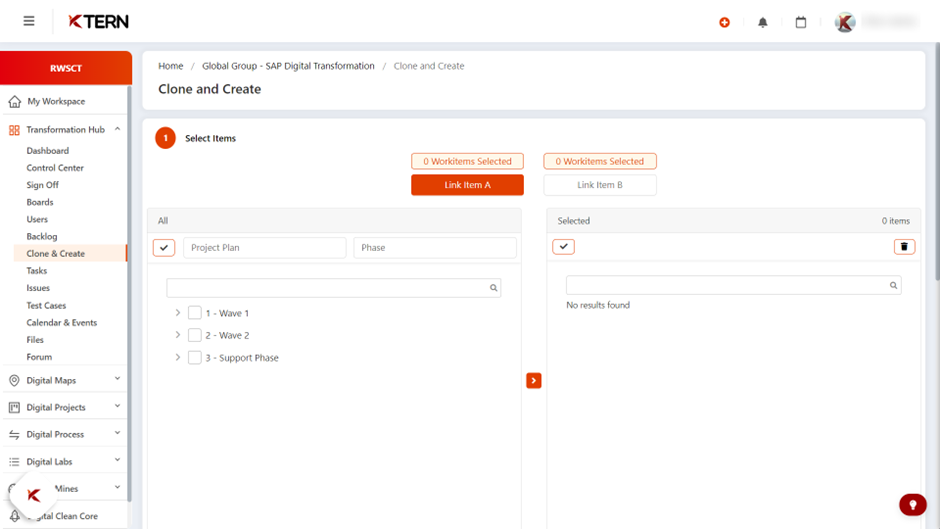This screenshot has height=529, width=940.
Task: Open Boards in sidebar
Action: 40,202
